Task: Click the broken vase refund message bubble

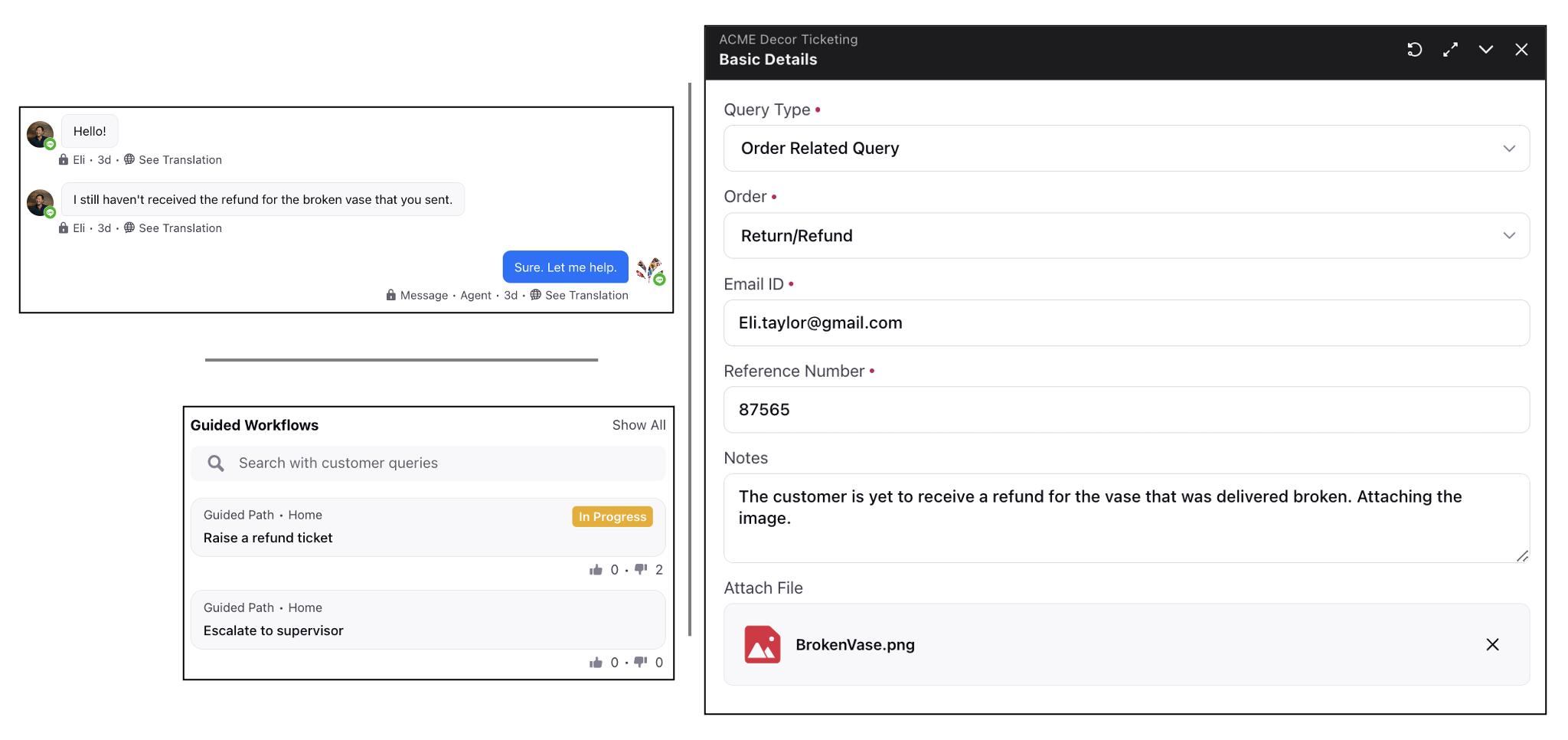Action: (x=263, y=199)
